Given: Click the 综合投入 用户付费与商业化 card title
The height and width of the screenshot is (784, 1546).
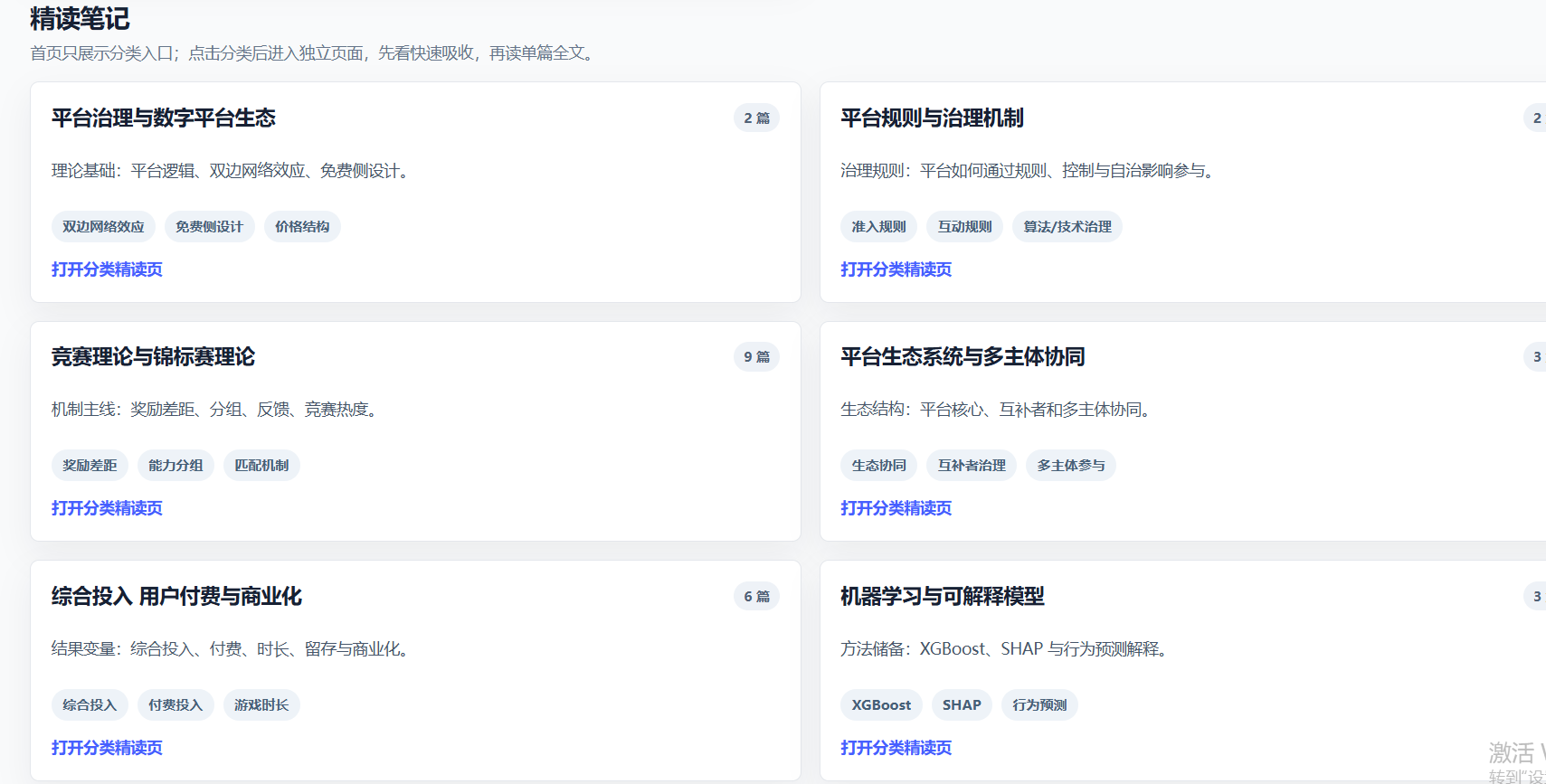Looking at the screenshot, I should [176, 596].
